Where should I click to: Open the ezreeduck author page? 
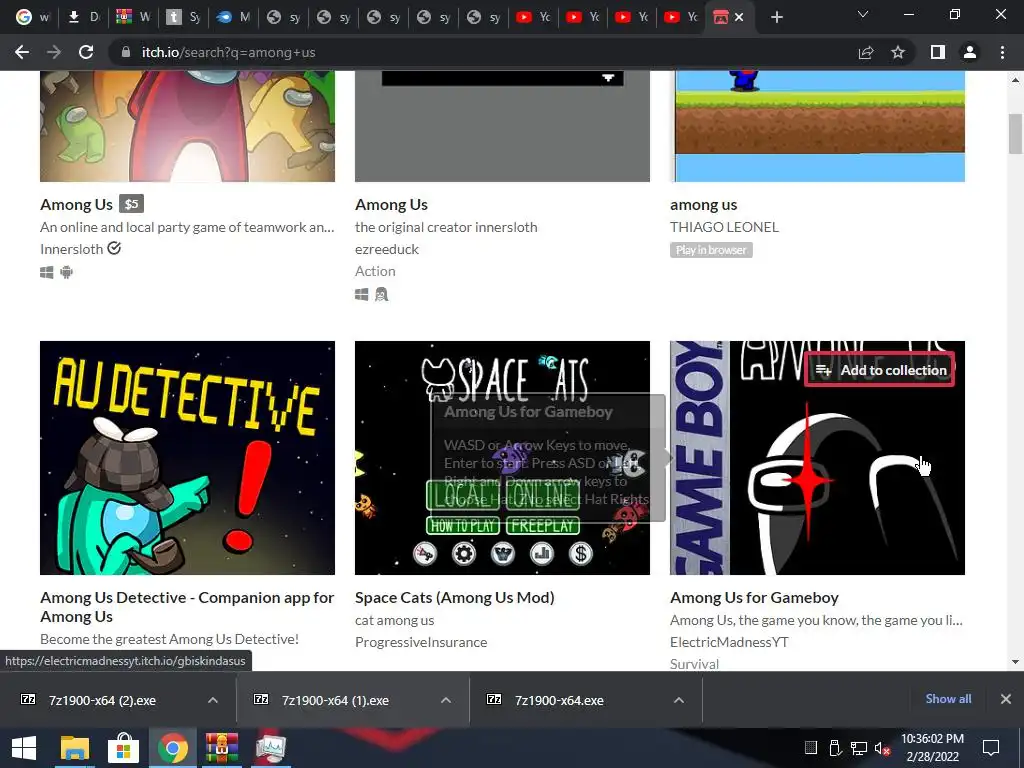(387, 249)
